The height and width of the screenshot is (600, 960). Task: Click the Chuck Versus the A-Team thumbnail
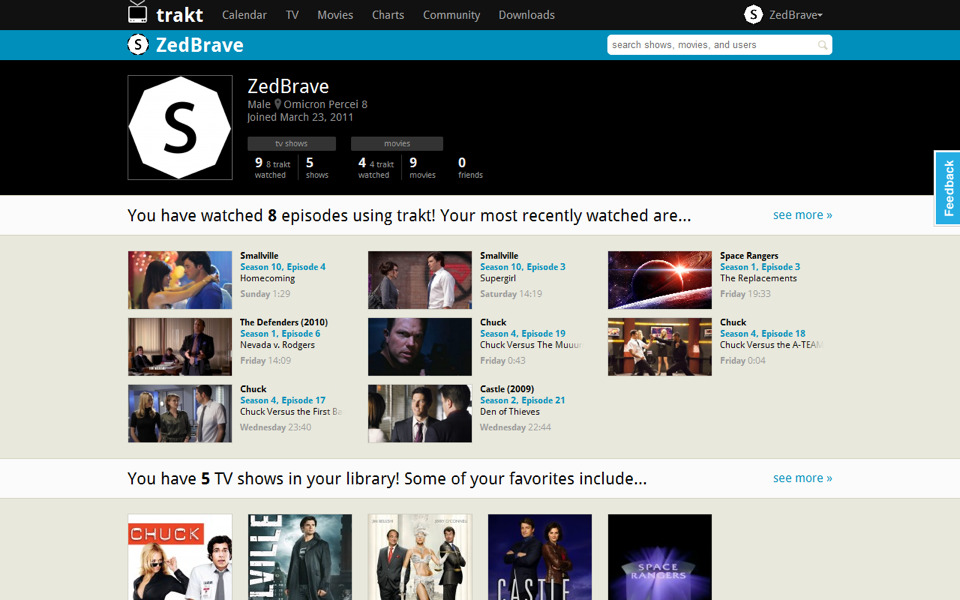pos(660,347)
